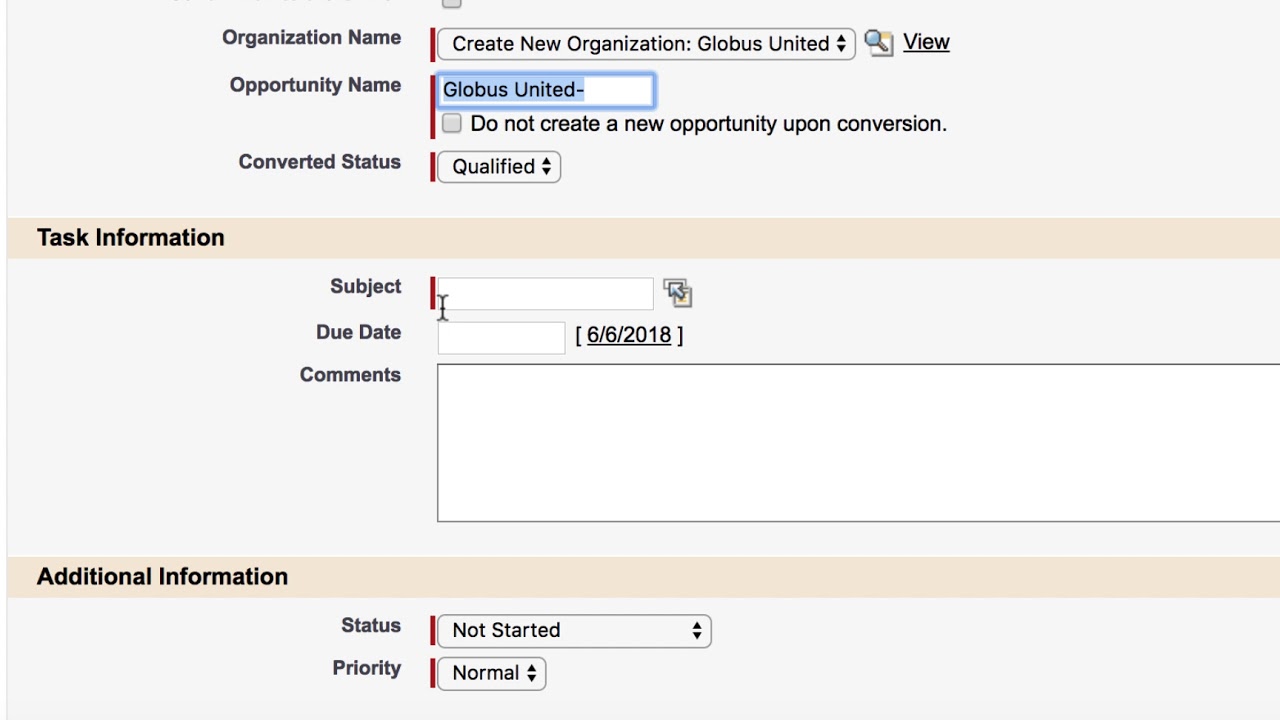Open the Status 'Not Started' dropdown
1280x720 pixels.
click(574, 631)
